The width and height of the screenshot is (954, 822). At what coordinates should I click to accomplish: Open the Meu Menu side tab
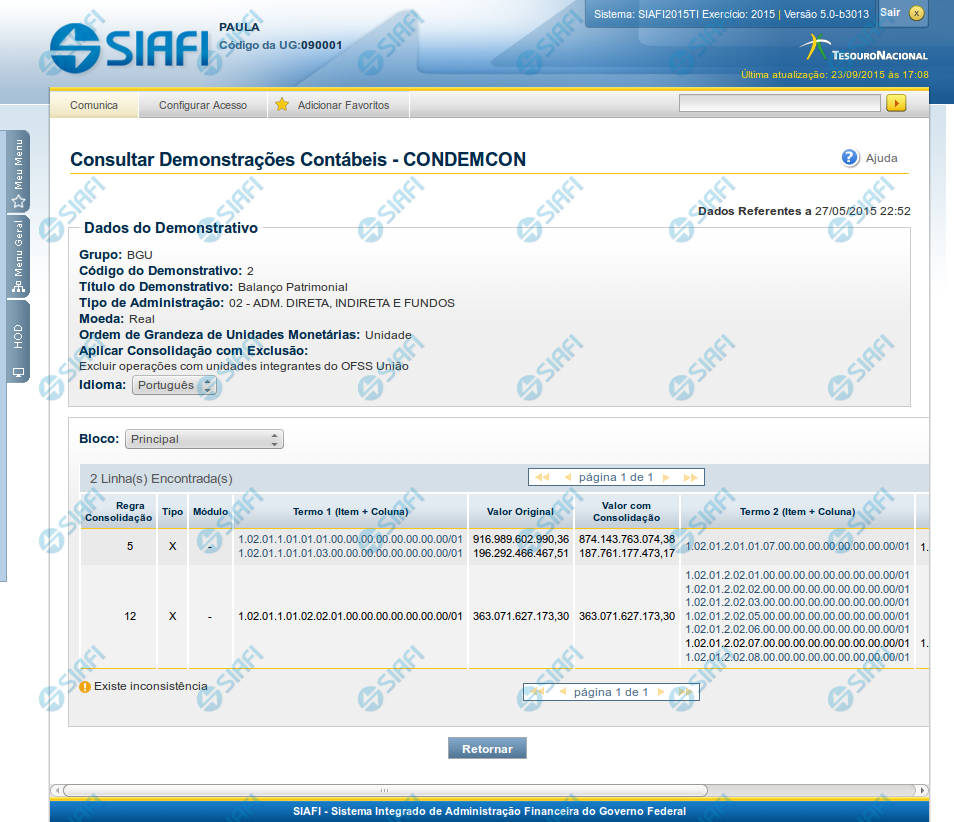pyautogui.click(x=18, y=171)
